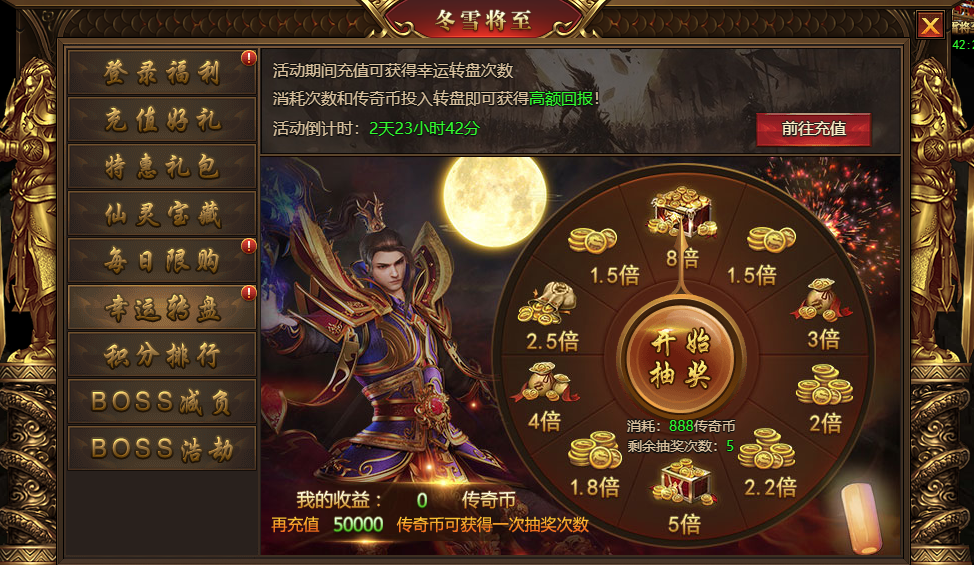
Task: Start the lottery with 开始抽奖 button
Action: tap(681, 359)
